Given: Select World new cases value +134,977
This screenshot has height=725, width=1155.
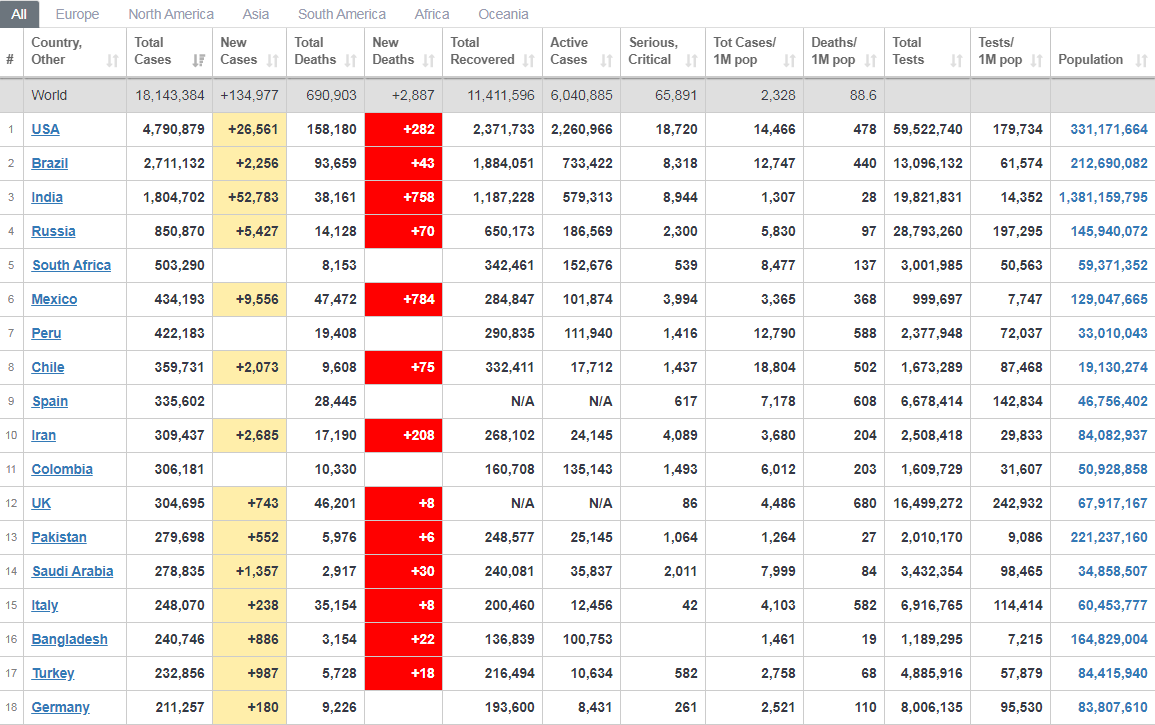Looking at the screenshot, I should (250, 95).
